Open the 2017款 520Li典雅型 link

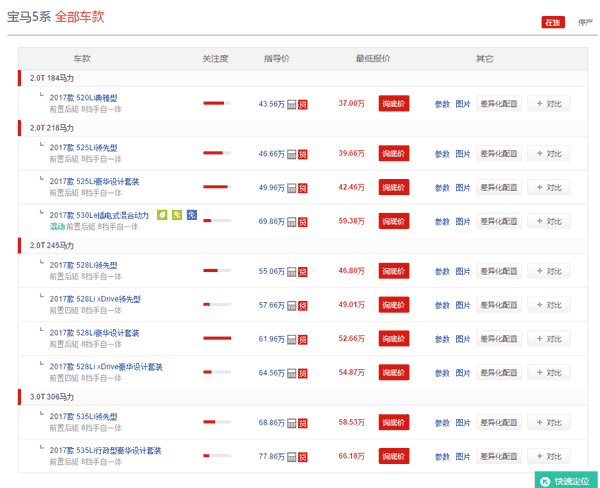tap(83, 98)
